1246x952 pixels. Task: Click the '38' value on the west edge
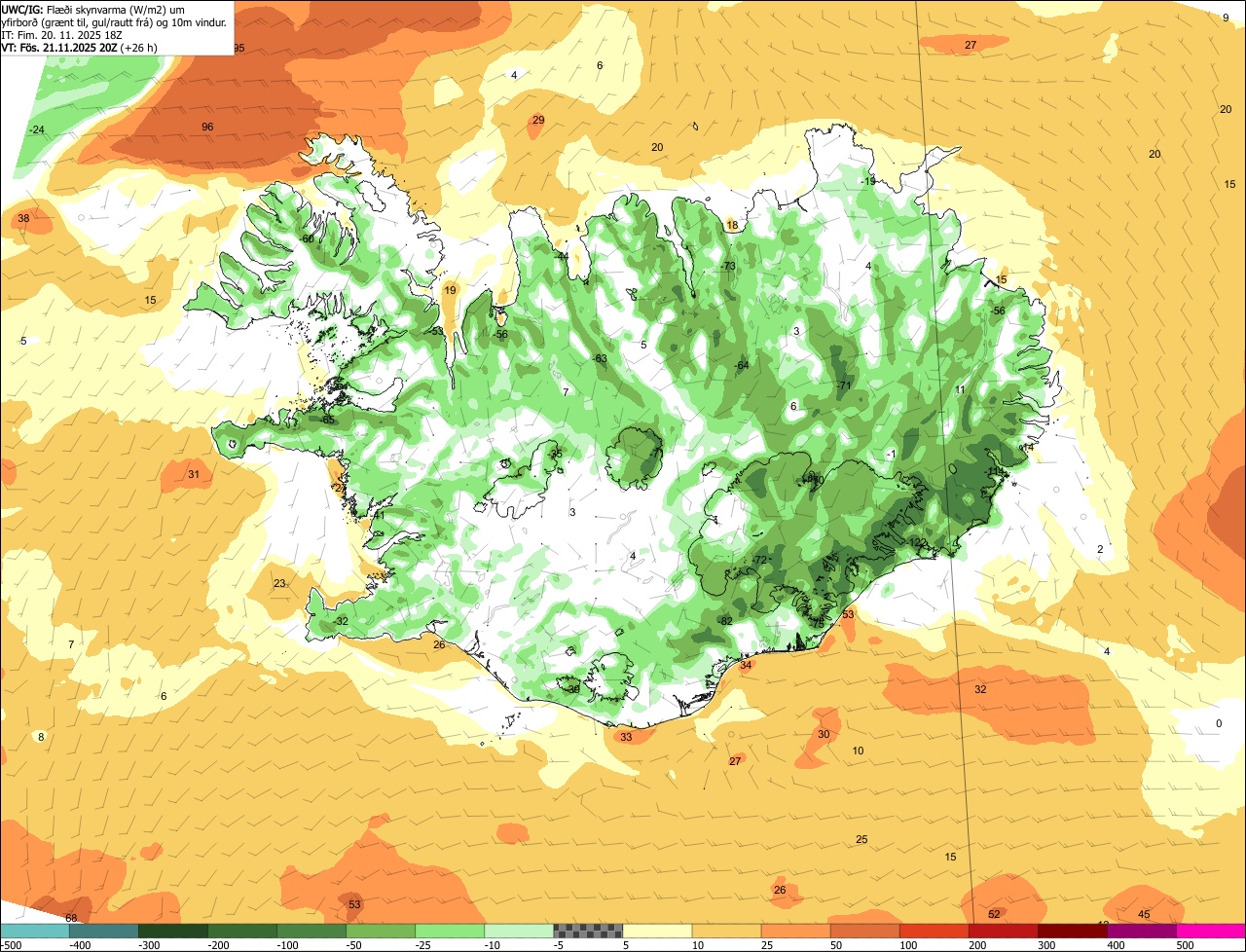coord(23,218)
